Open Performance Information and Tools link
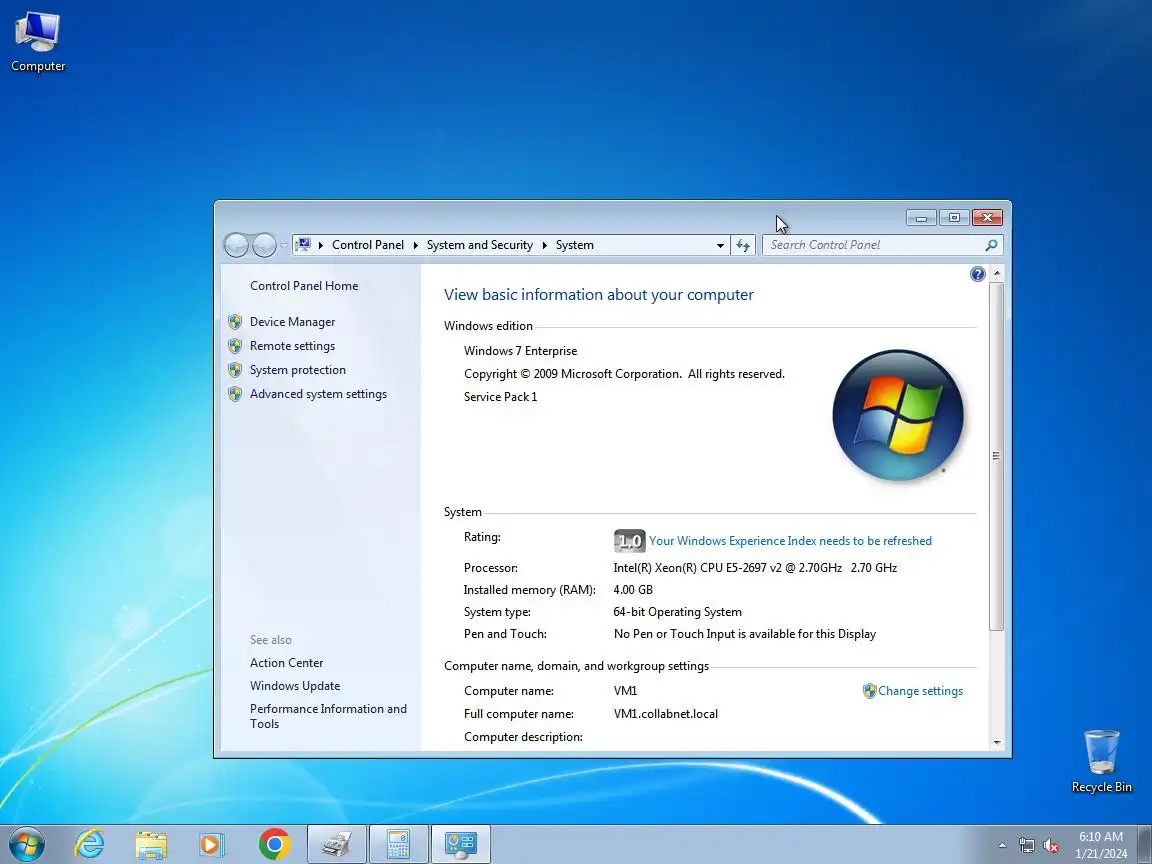1152x864 pixels. tap(328, 716)
